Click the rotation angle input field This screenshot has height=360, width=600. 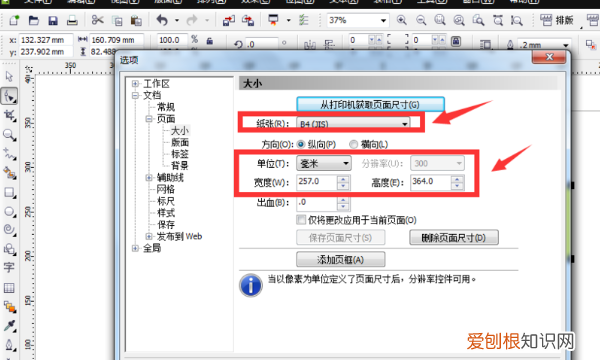click(x=262, y=44)
